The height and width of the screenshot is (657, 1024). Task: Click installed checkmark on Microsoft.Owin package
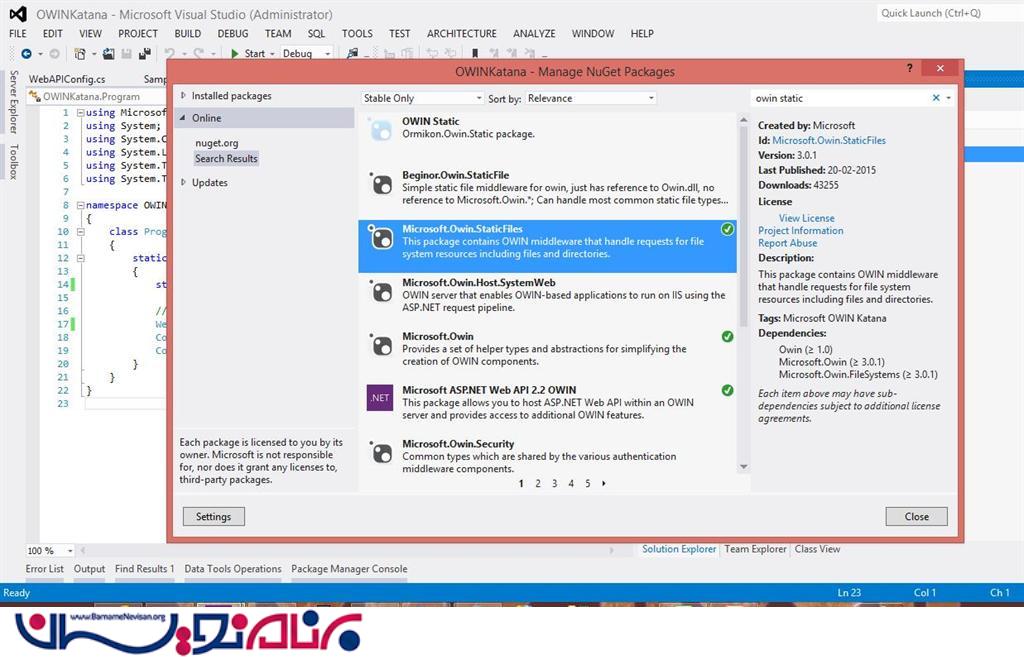click(x=727, y=337)
